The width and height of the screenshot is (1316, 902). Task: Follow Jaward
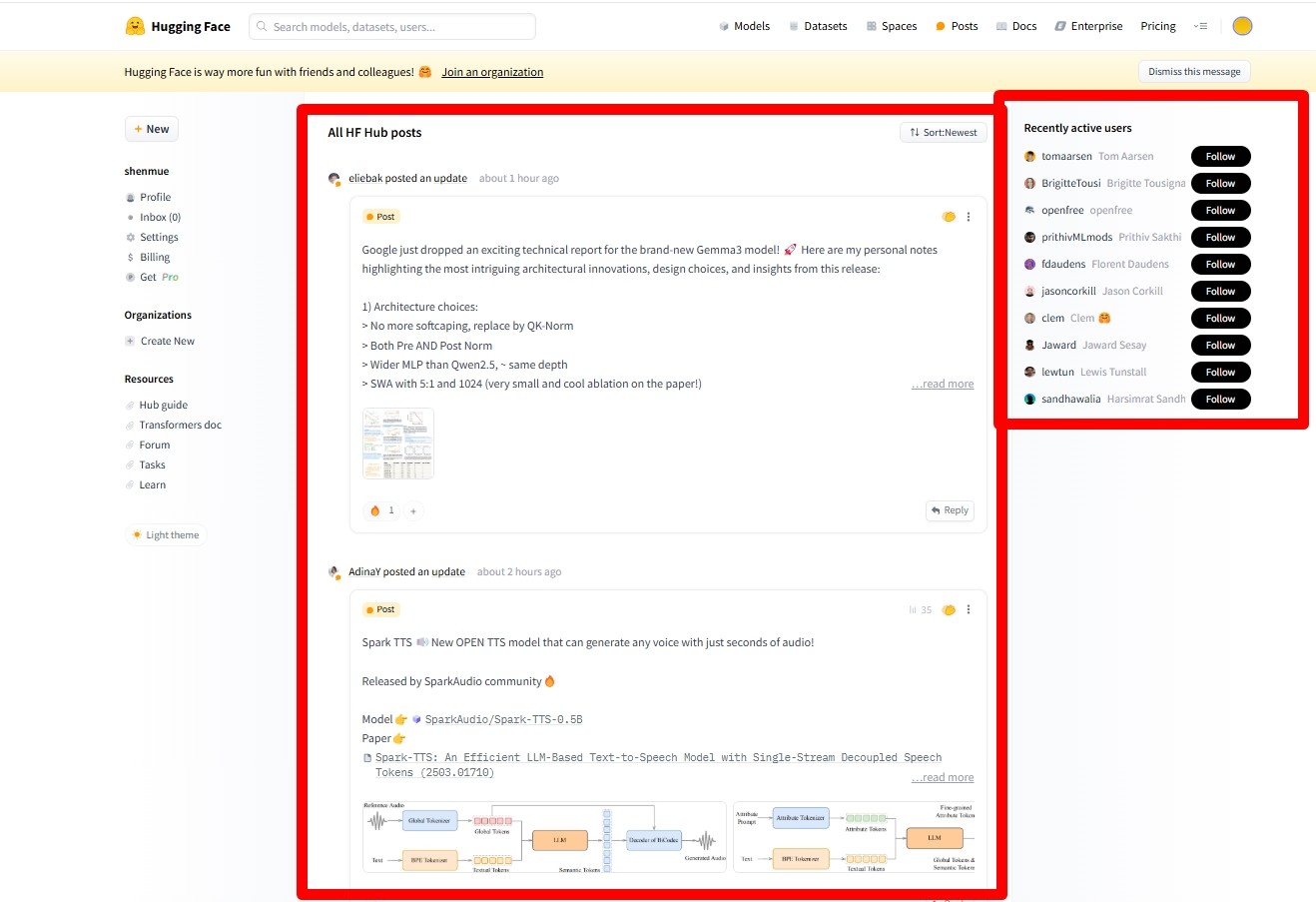1220,346
